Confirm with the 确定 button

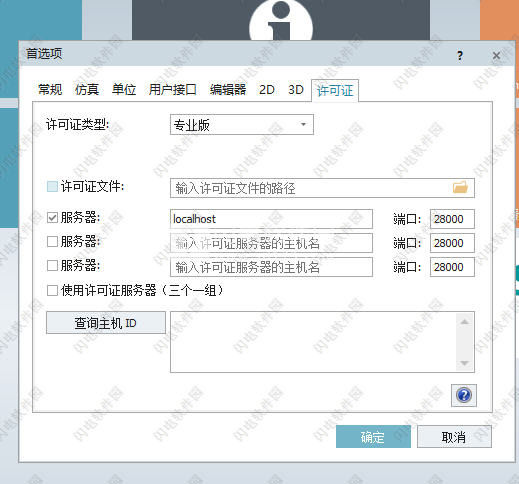coord(373,437)
